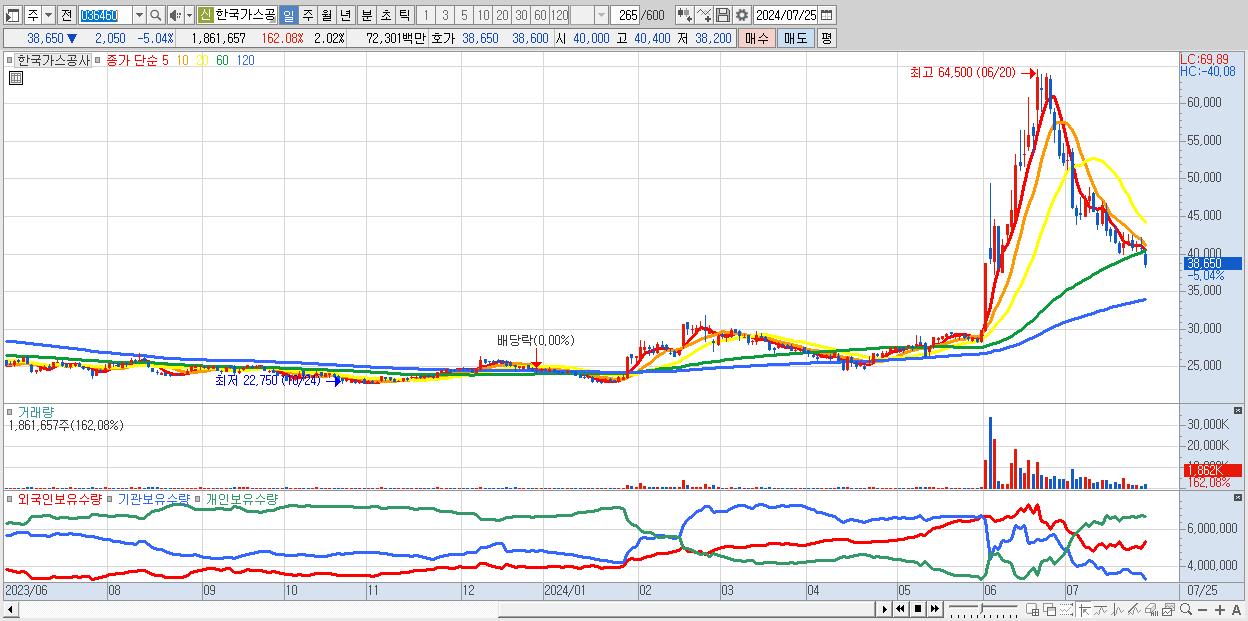Viewport: 1248px width, 621px height.
Task: Select the 틱 (tick) period toggle
Action: coord(404,15)
